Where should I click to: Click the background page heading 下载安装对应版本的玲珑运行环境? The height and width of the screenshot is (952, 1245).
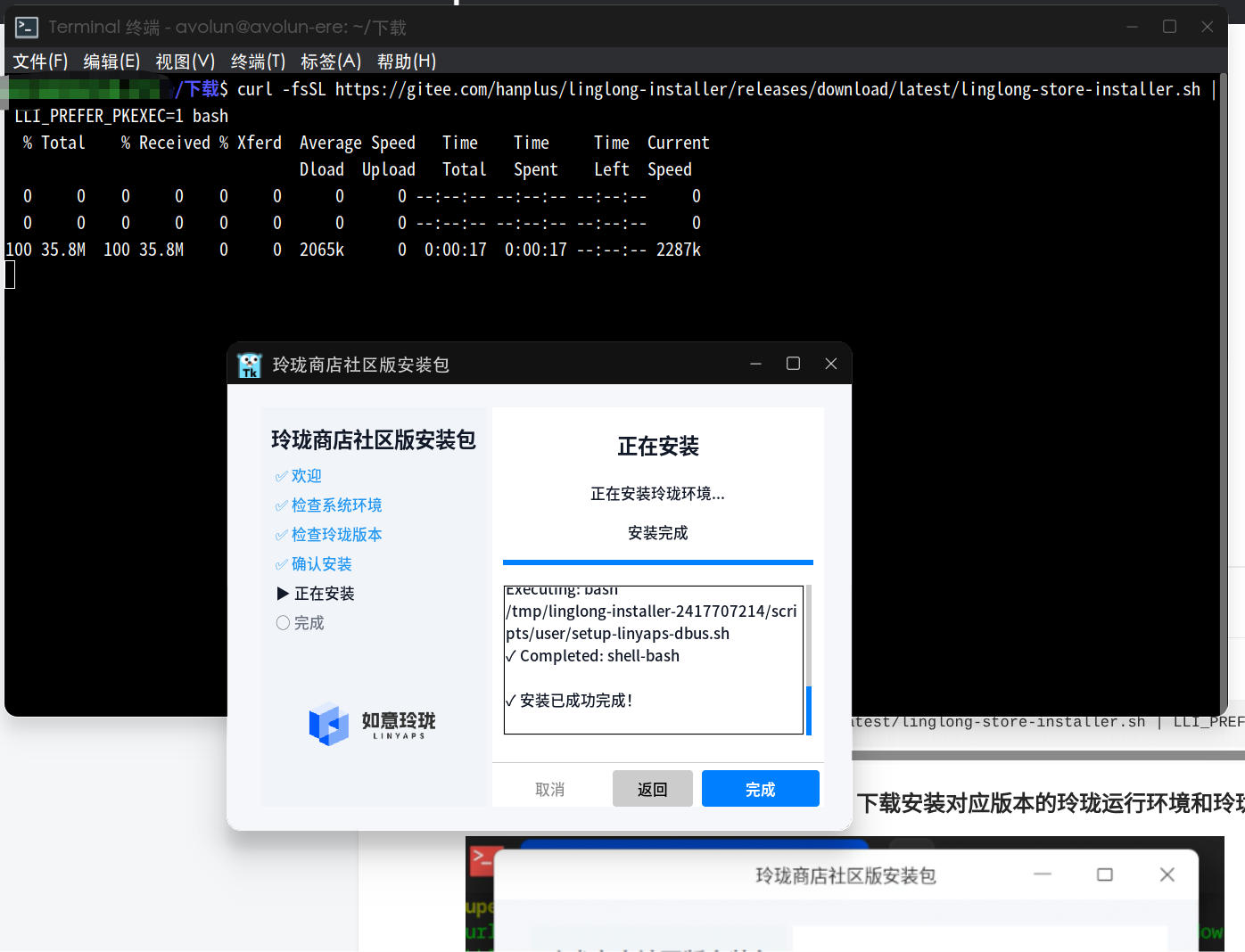1051,803
